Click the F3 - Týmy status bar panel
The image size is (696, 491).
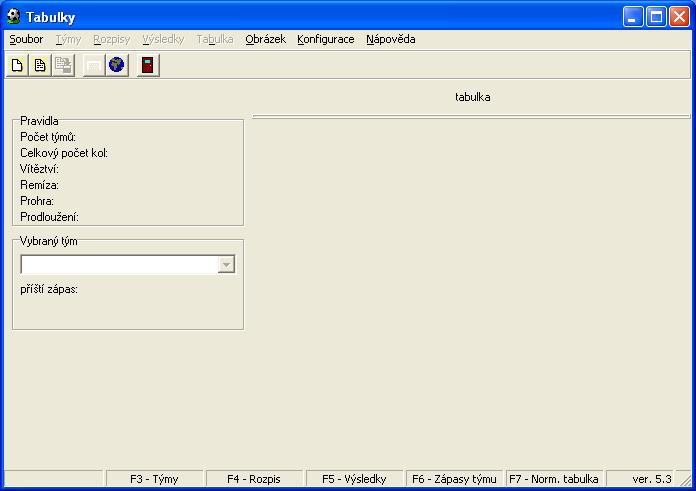[154, 479]
